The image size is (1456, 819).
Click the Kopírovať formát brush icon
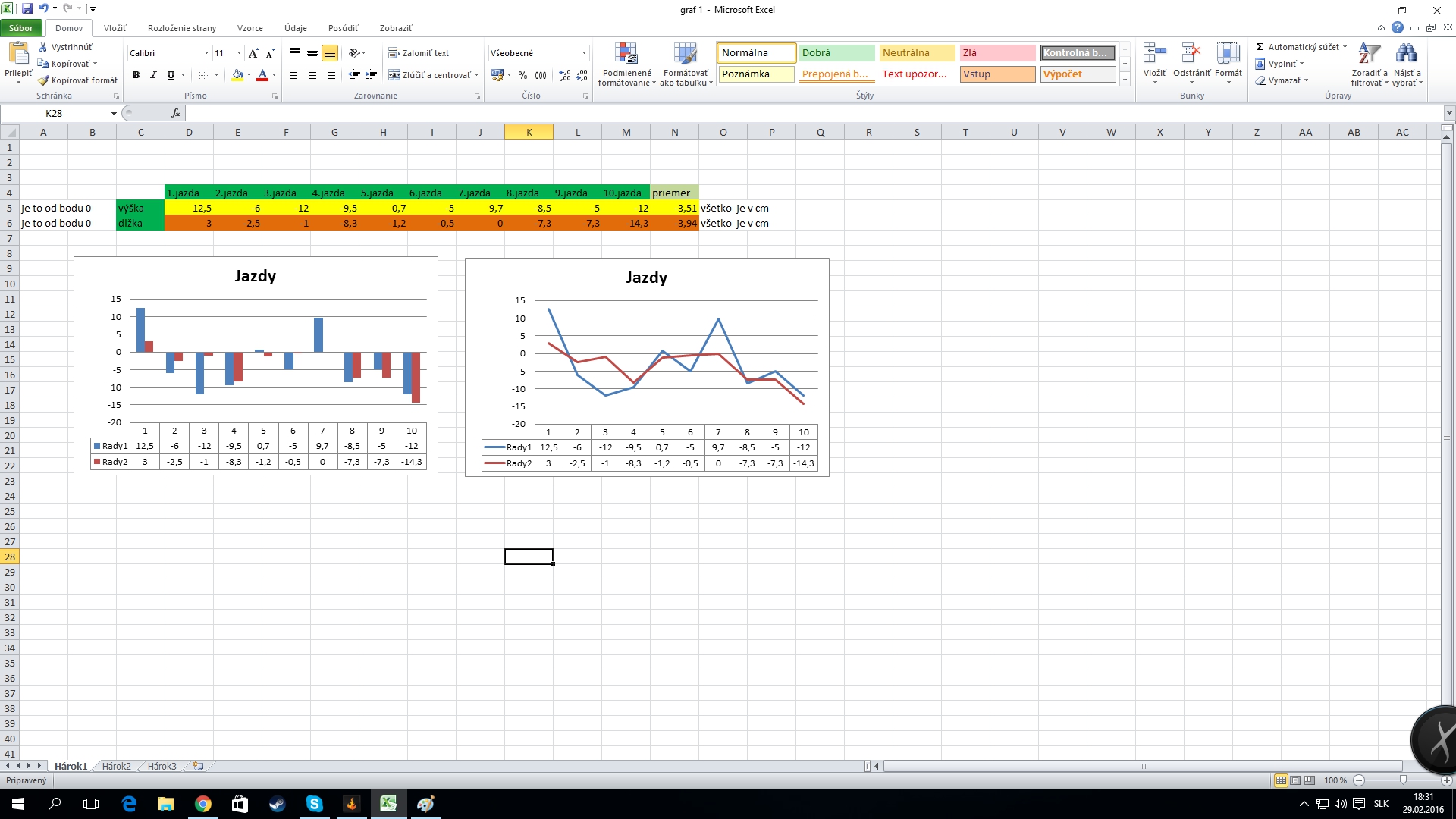[x=43, y=80]
